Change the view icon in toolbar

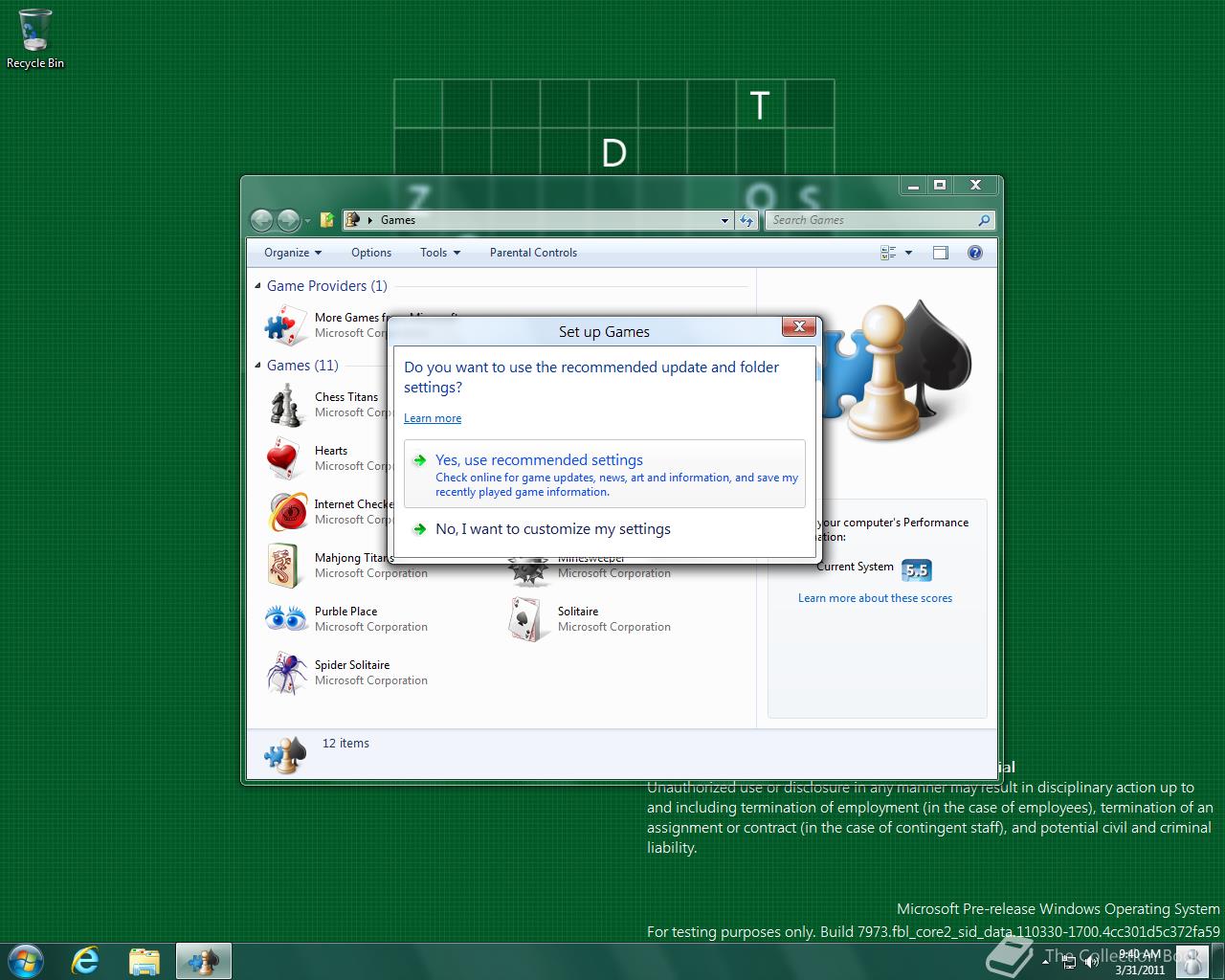[x=888, y=253]
